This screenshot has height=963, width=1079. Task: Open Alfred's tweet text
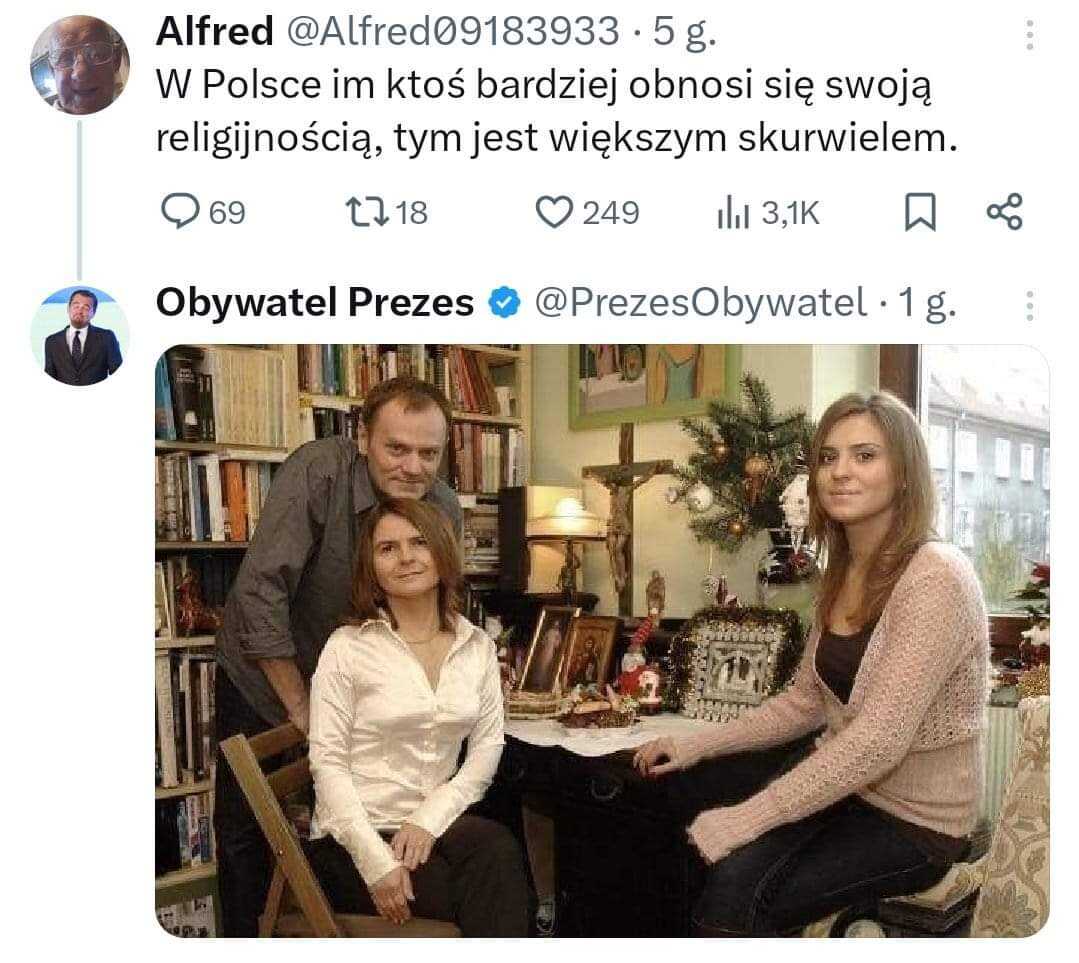556,112
